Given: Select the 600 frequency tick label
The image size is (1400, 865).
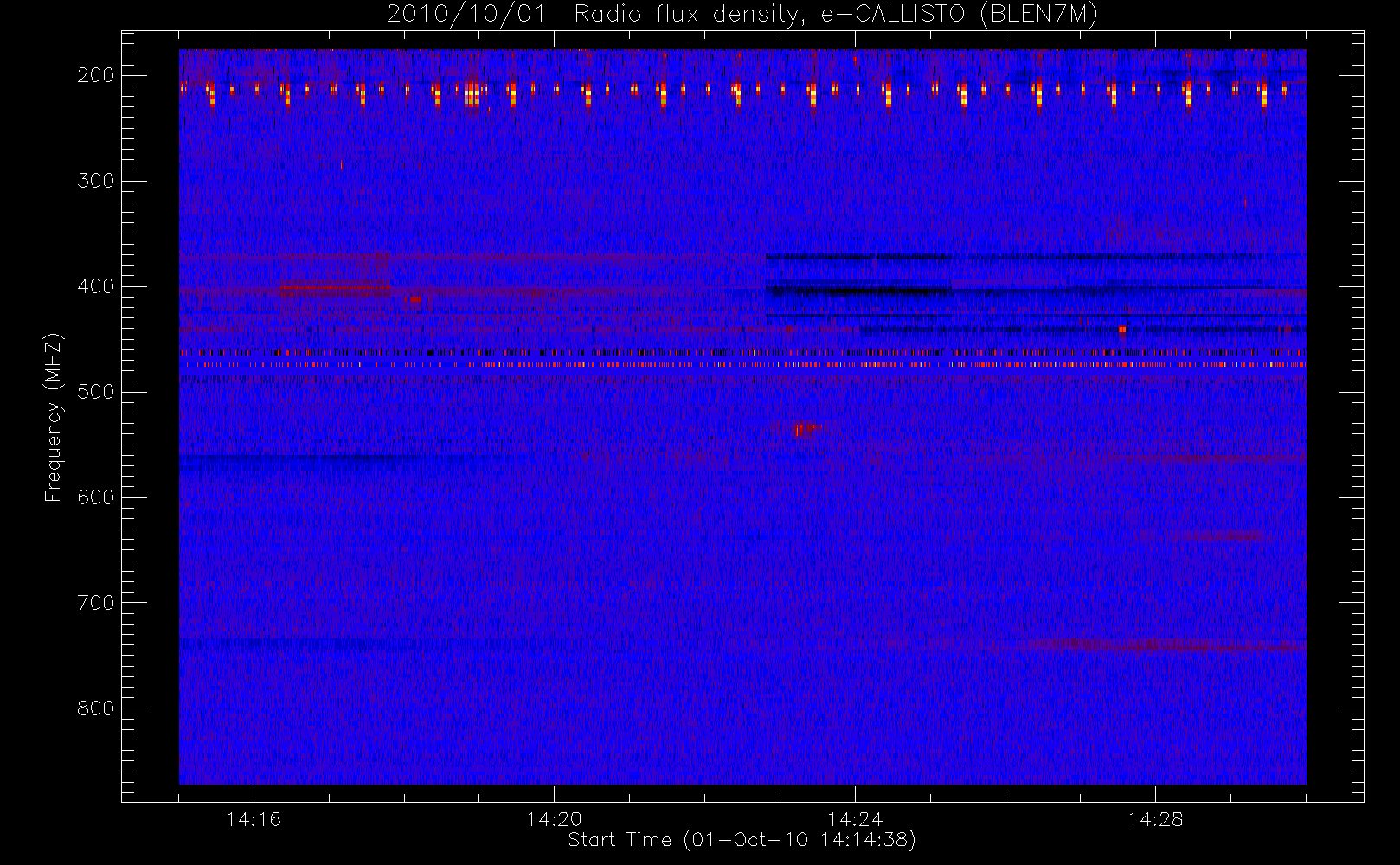Looking at the screenshot, I should (x=96, y=497).
